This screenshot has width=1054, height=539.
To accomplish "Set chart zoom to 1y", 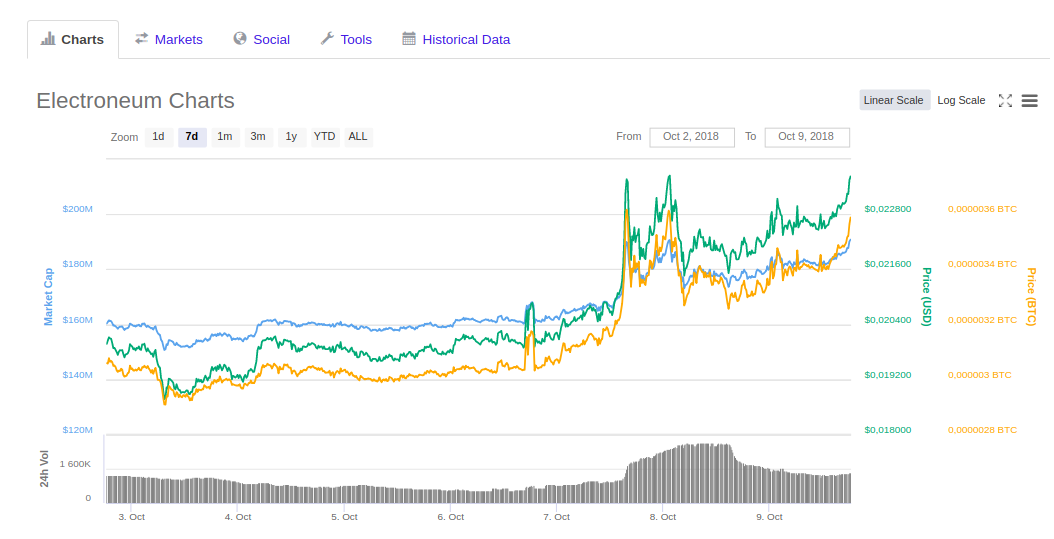I will click(x=291, y=137).
